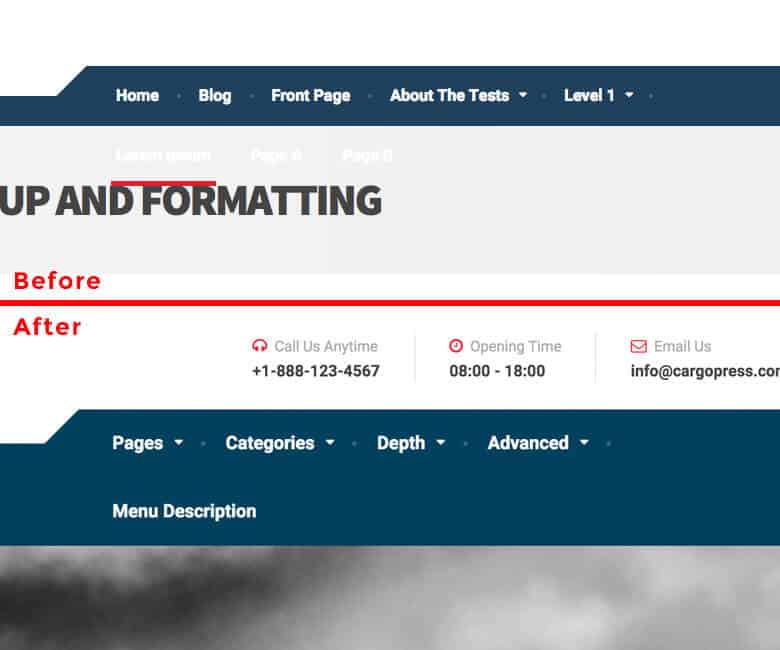Click the headphones icon beside Call Us Anytime
This screenshot has height=650, width=780.
[260, 346]
